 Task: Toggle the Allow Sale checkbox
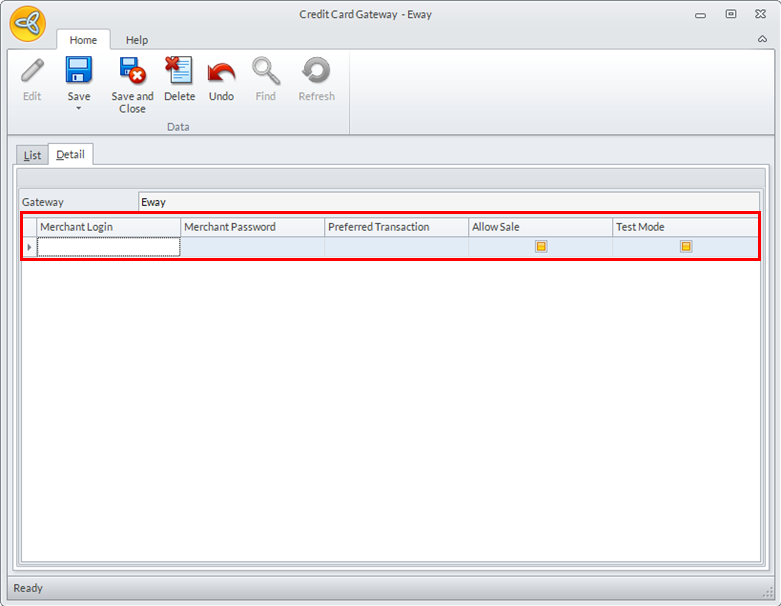[x=541, y=246]
